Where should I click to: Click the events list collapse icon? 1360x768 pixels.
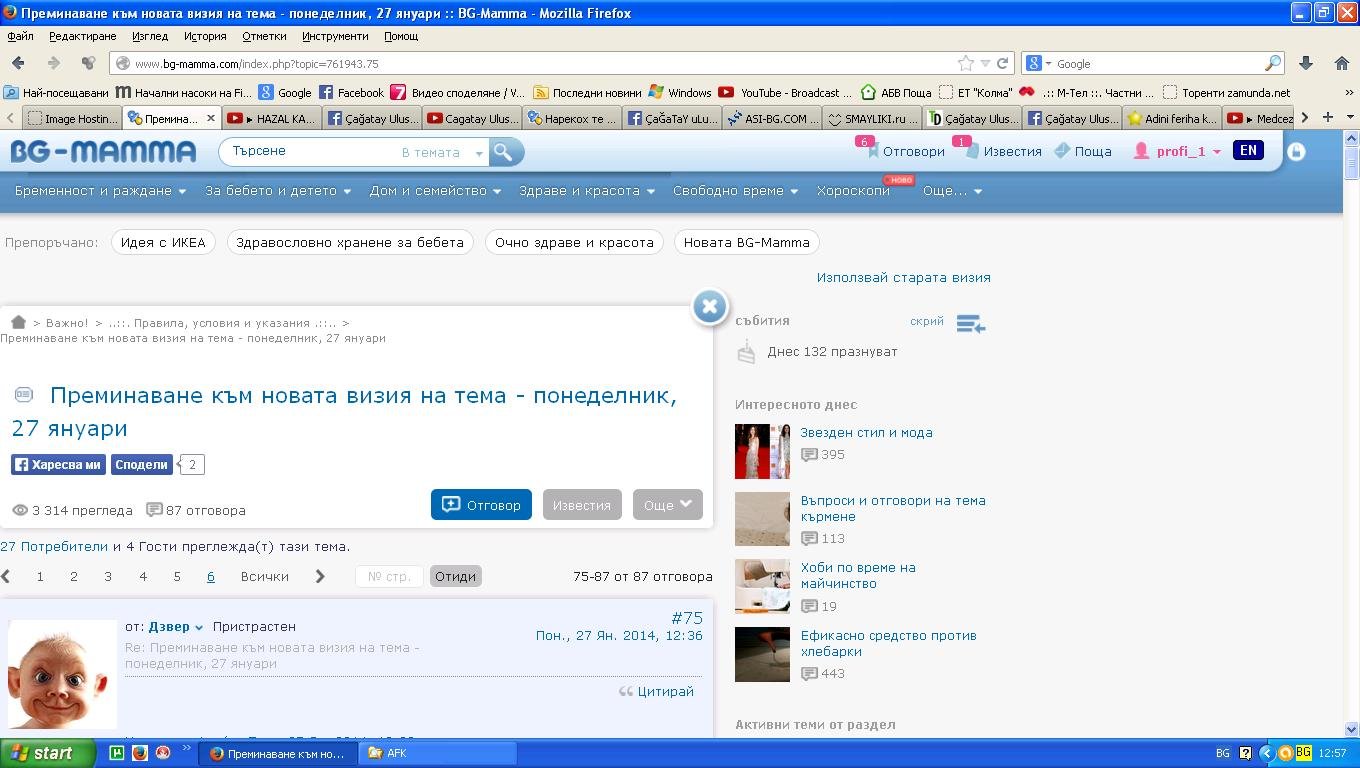[x=970, y=323]
